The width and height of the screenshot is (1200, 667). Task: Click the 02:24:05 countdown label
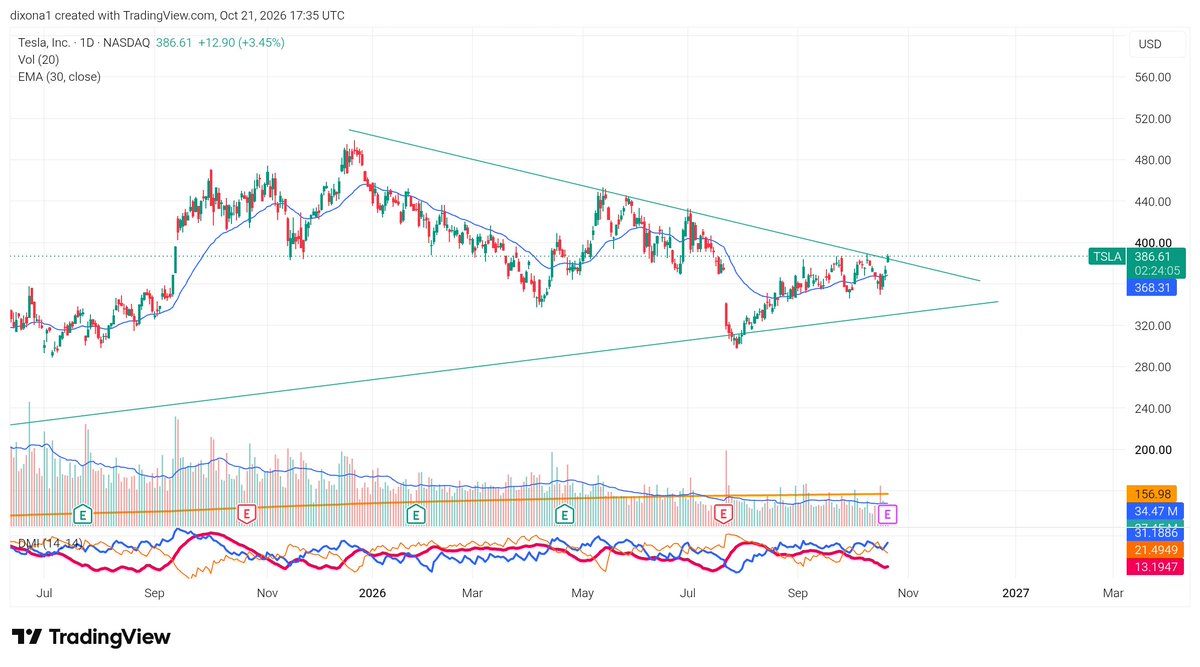(1158, 270)
